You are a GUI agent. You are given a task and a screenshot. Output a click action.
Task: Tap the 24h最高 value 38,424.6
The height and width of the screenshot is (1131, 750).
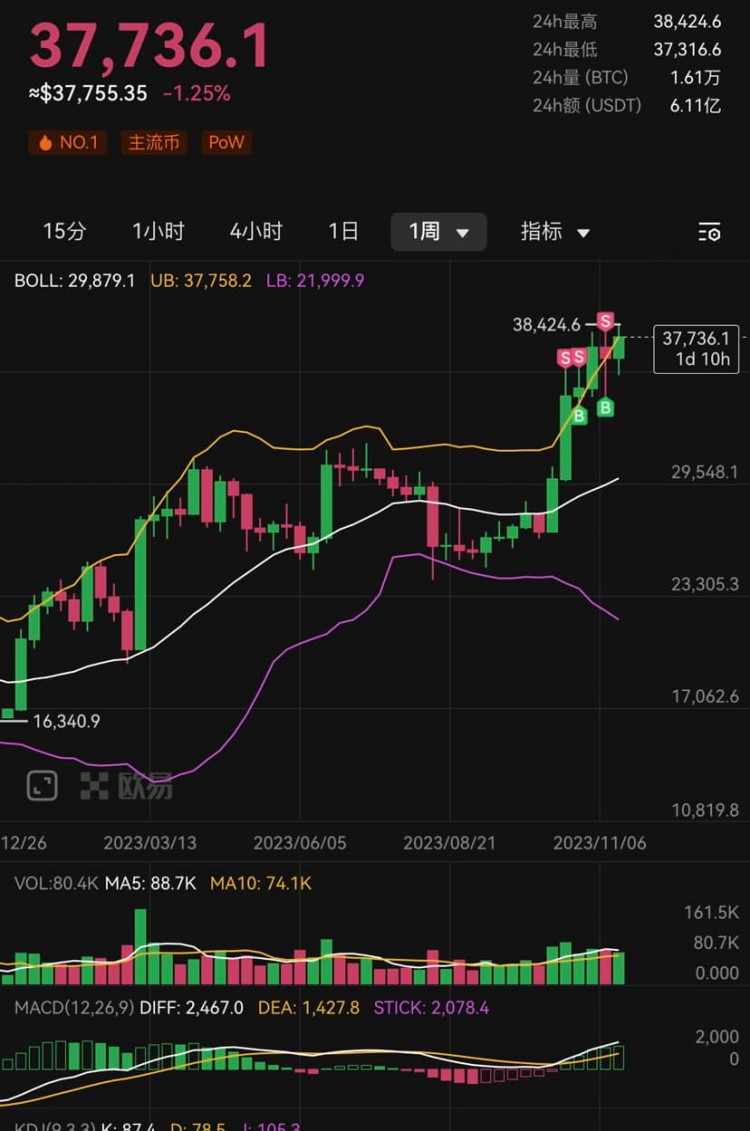(687, 22)
